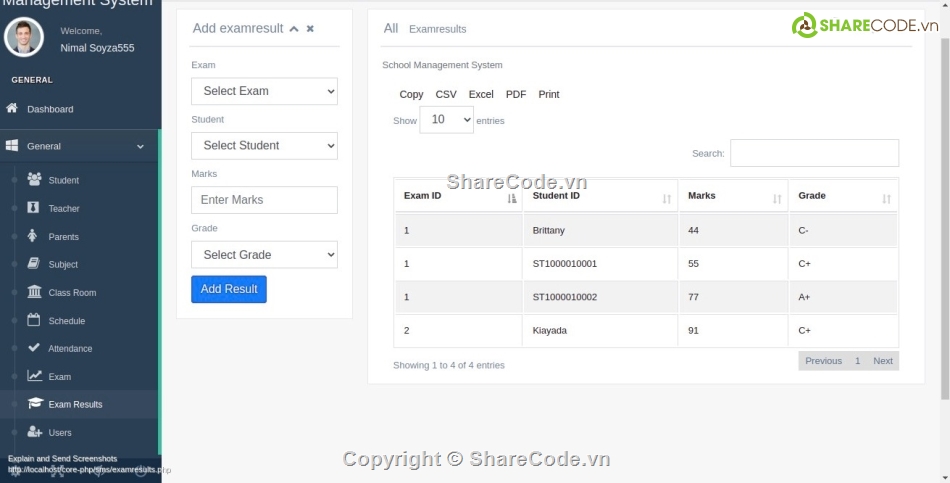
Task: Click the Attendance checkmark icon
Action: click(x=35, y=348)
